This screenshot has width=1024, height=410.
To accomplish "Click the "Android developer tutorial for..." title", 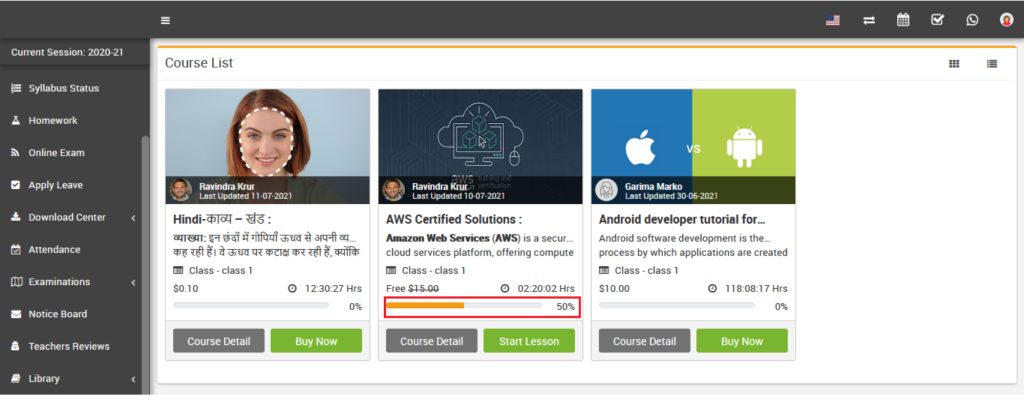I will click(682, 219).
